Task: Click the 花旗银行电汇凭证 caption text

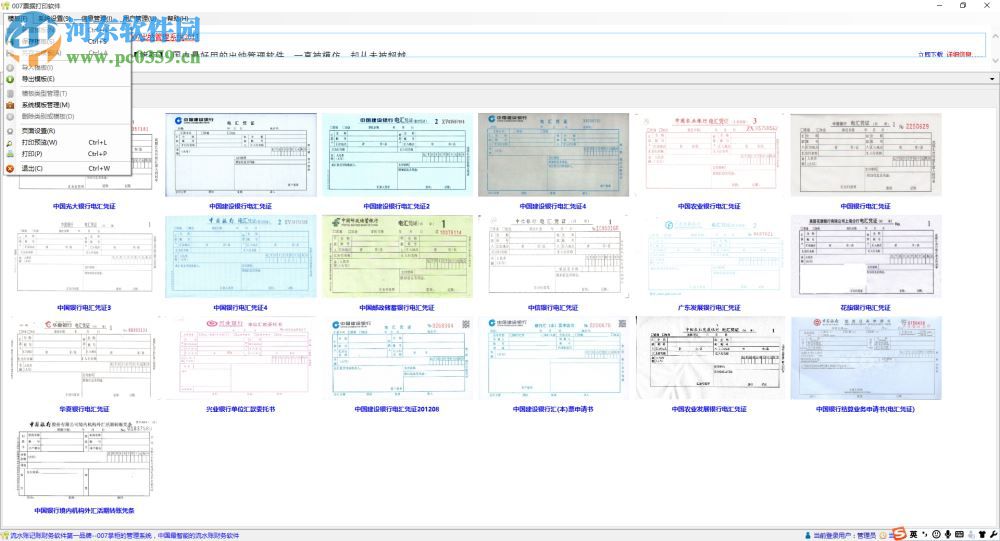Action: click(x=865, y=308)
